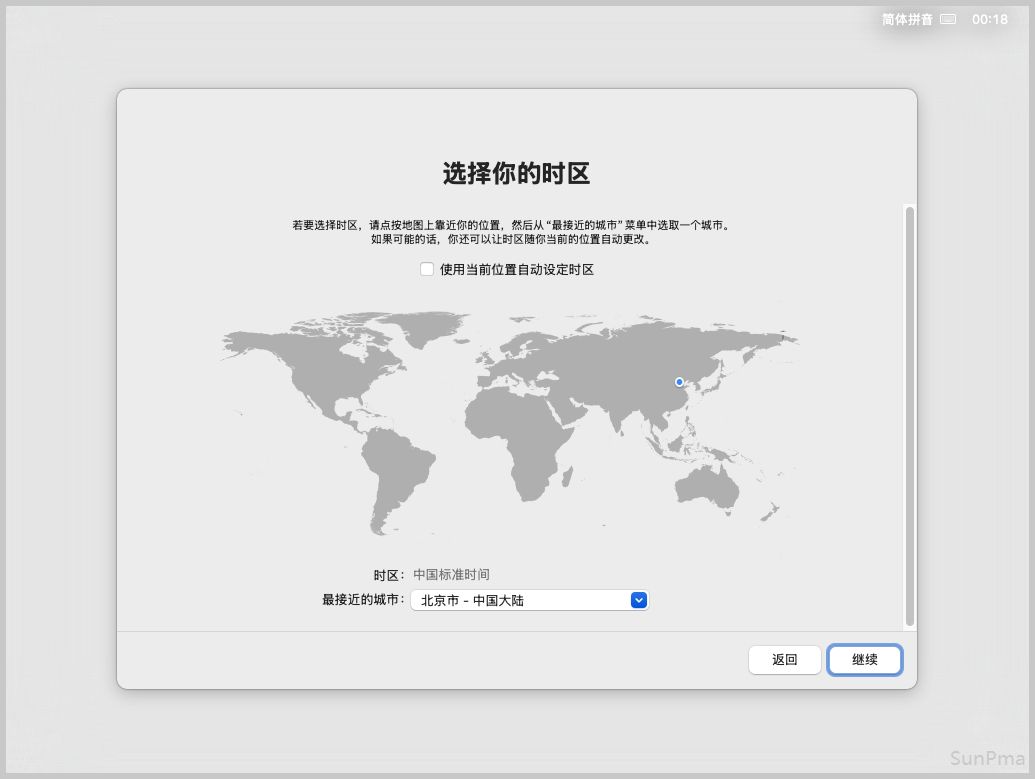
Task: Click the blue location dot on the map
Action: [x=679, y=382]
